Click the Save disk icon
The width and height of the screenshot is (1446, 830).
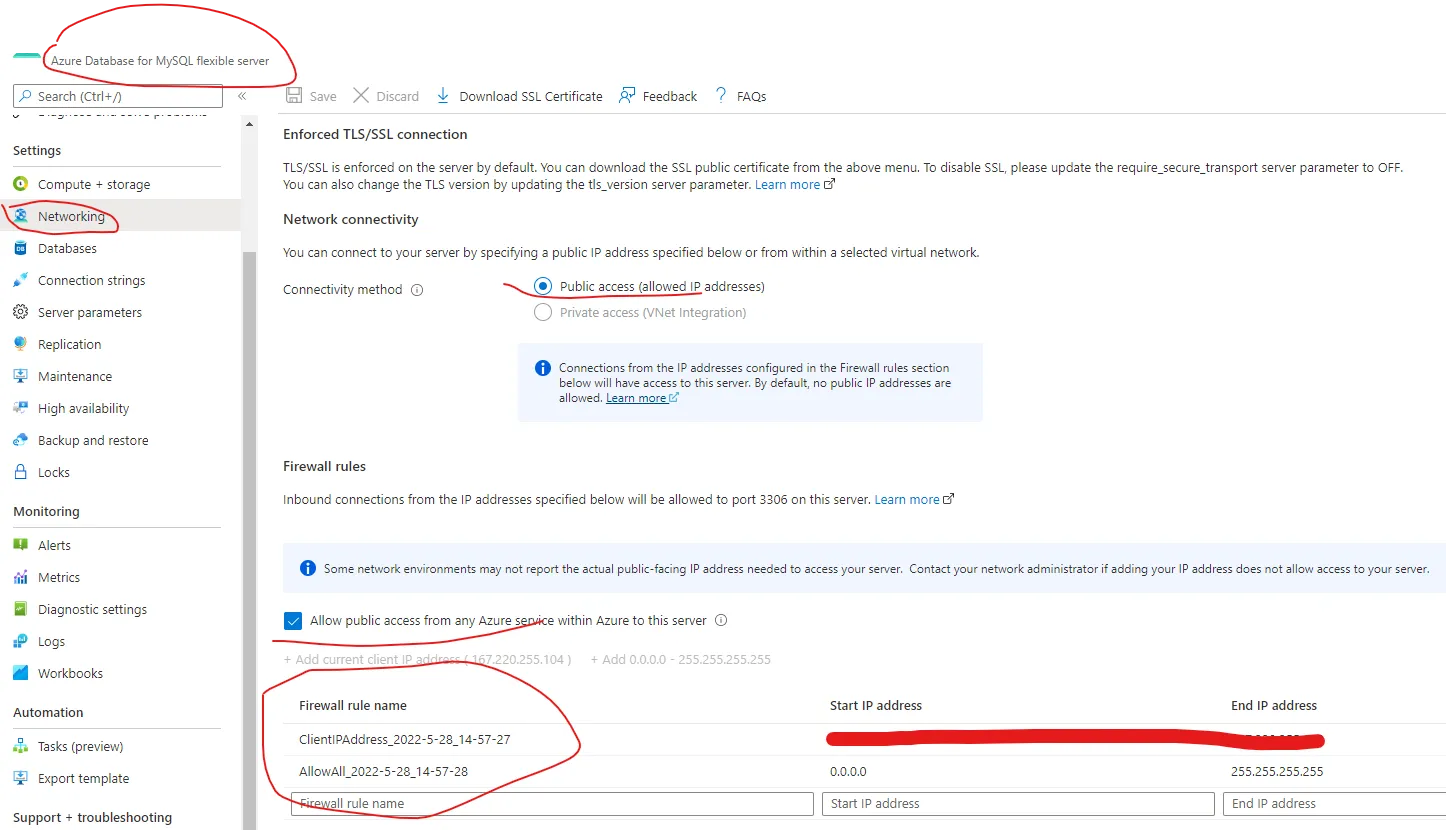coord(294,95)
